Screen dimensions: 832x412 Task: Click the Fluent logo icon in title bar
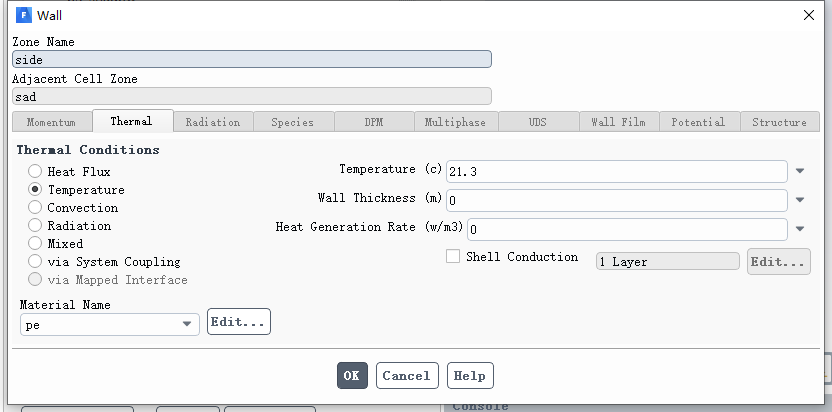tap(24, 15)
